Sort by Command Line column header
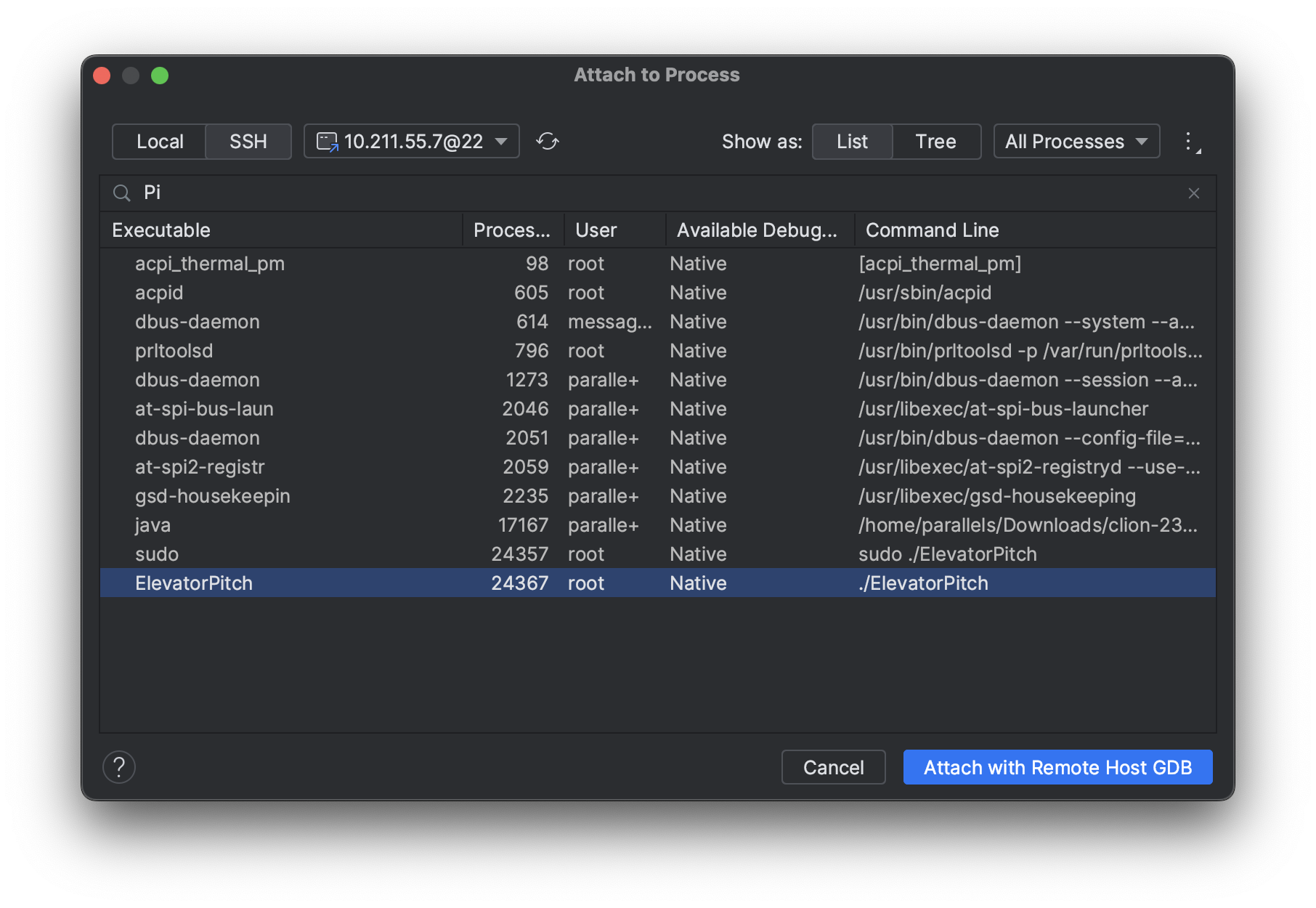The height and width of the screenshot is (908, 1316). coord(932,230)
